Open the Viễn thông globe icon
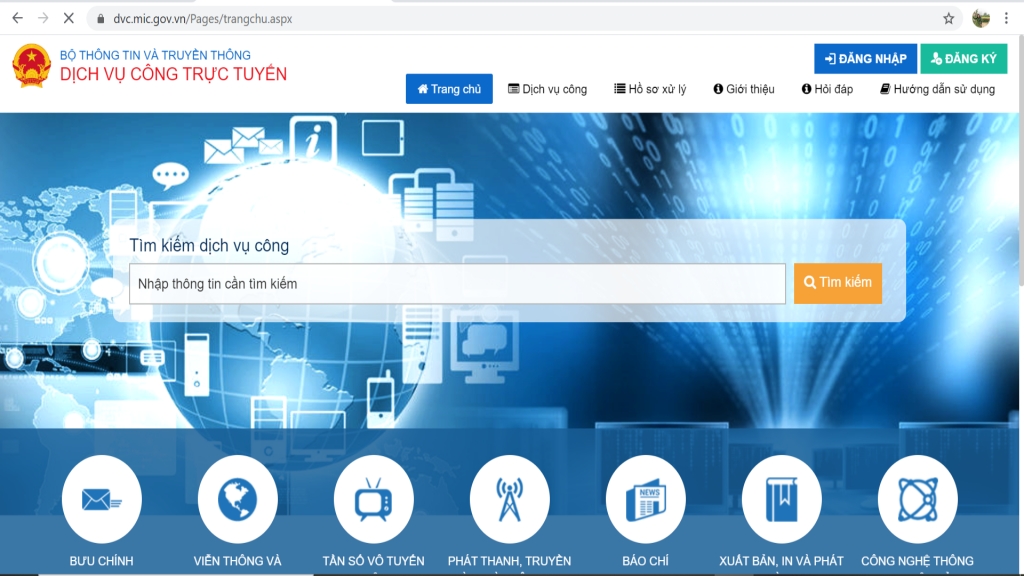The width and height of the screenshot is (1024, 576). click(237, 498)
